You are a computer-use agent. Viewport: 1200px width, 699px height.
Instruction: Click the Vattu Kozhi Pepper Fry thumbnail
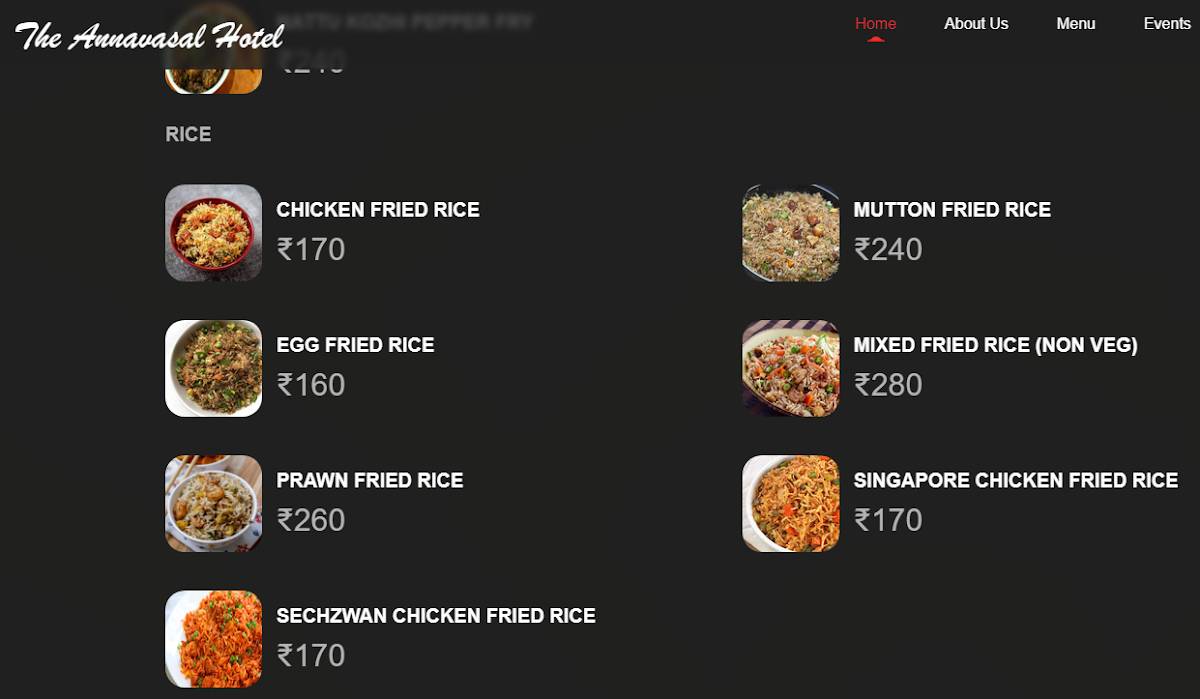coord(213,48)
